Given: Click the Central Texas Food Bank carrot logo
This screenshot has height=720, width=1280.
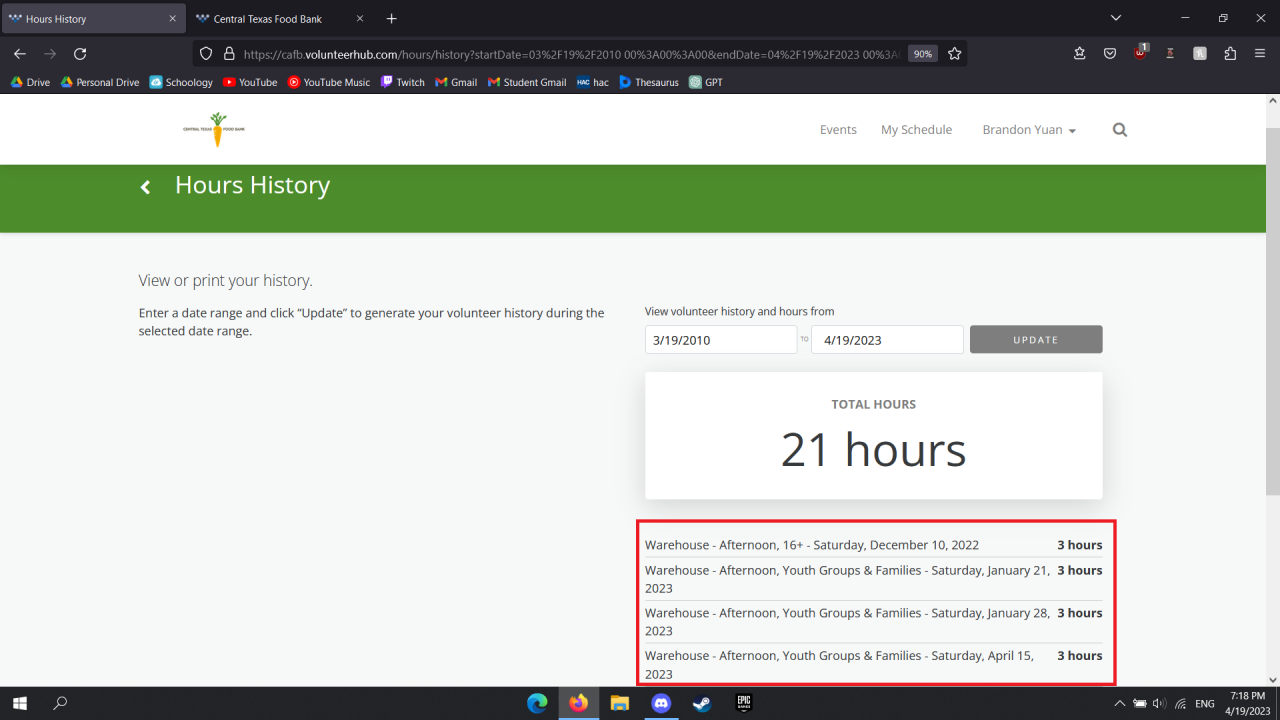Looking at the screenshot, I should 215,129.
